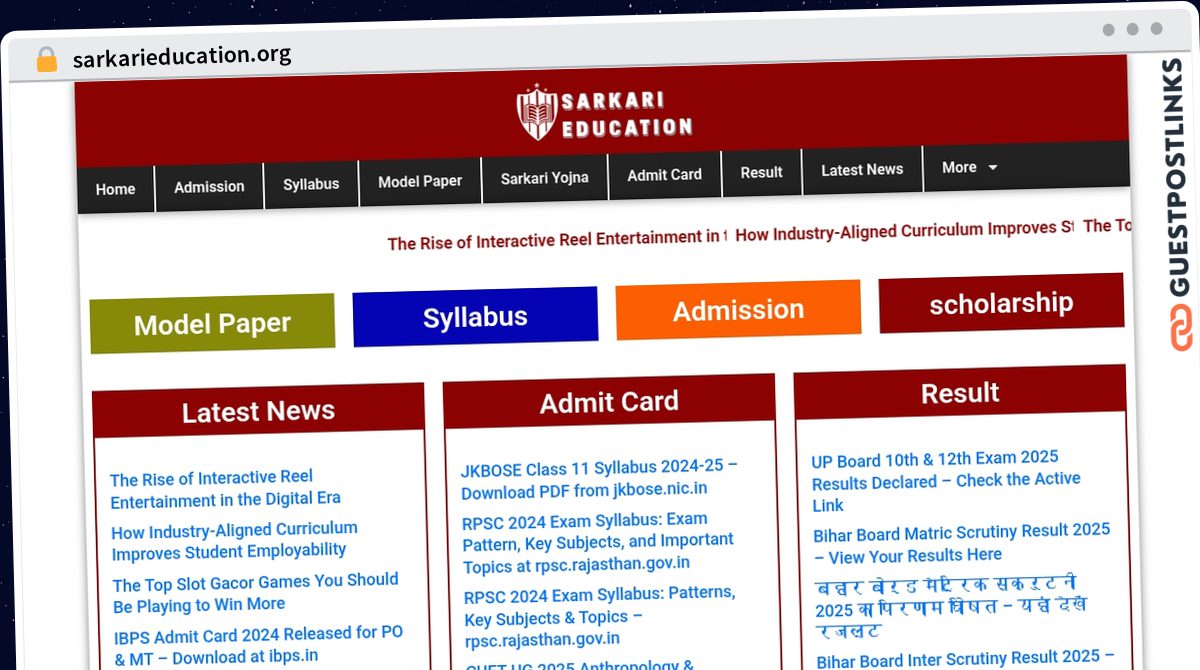
Task: Open IBPS Admit Card 2024 link
Action: point(259,645)
